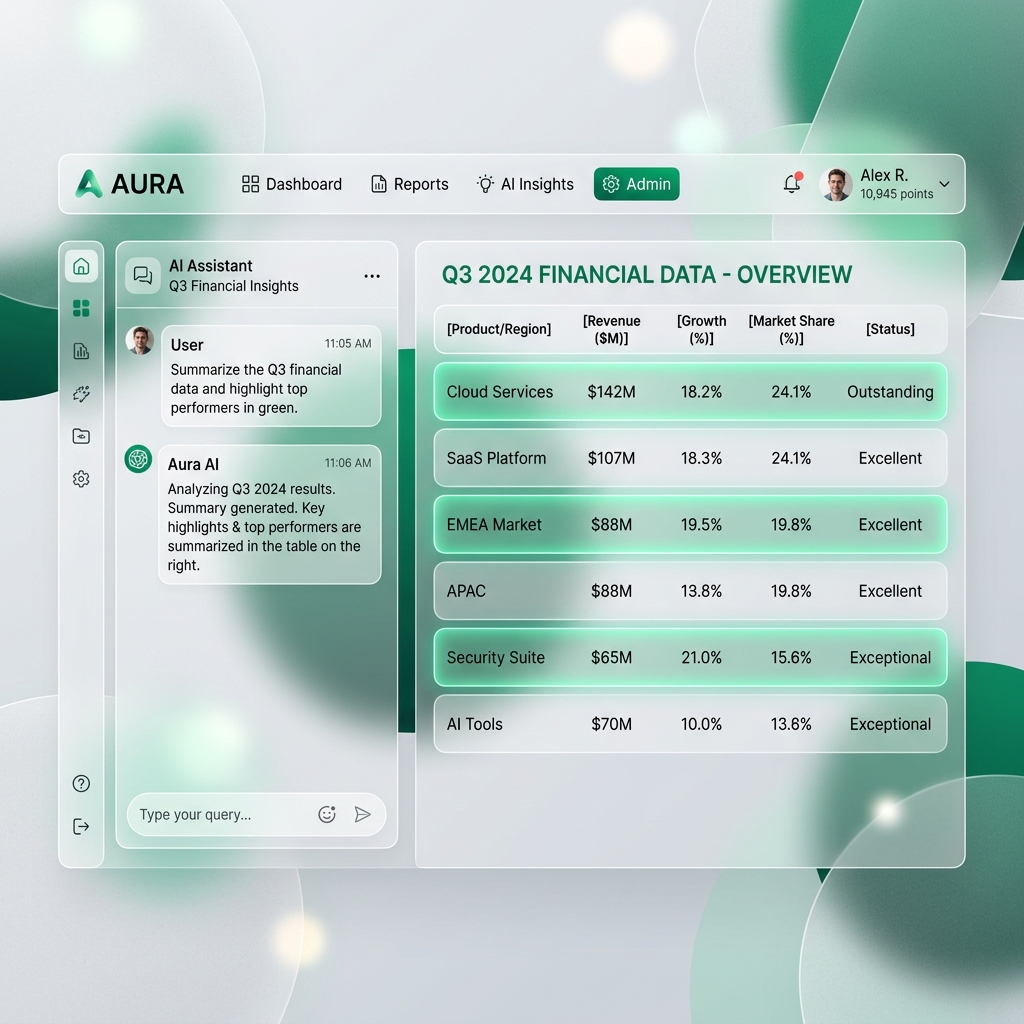This screenshot has height=1024, width=1024.
Task: Click the help question mark icon
Action: coord(81,784)
